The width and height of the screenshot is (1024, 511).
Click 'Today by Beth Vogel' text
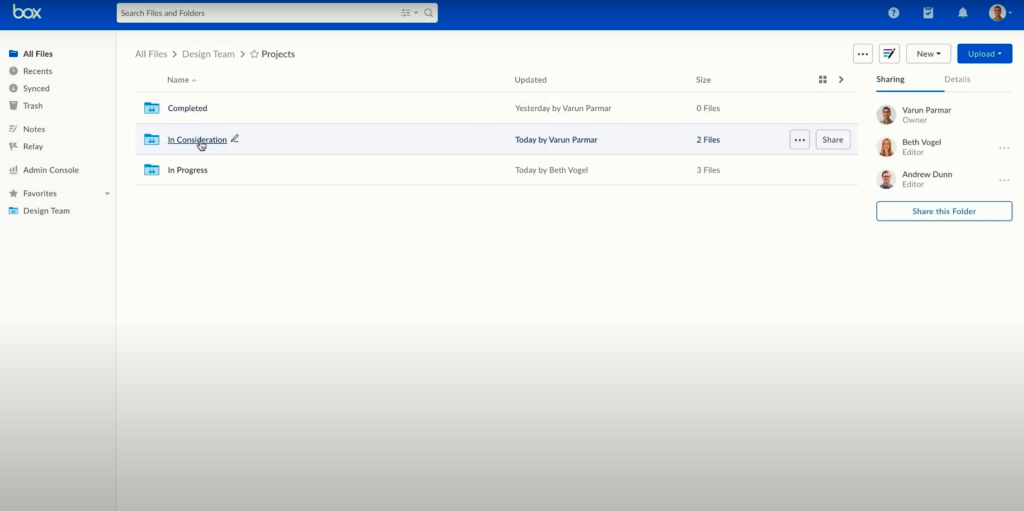(551, 170)
